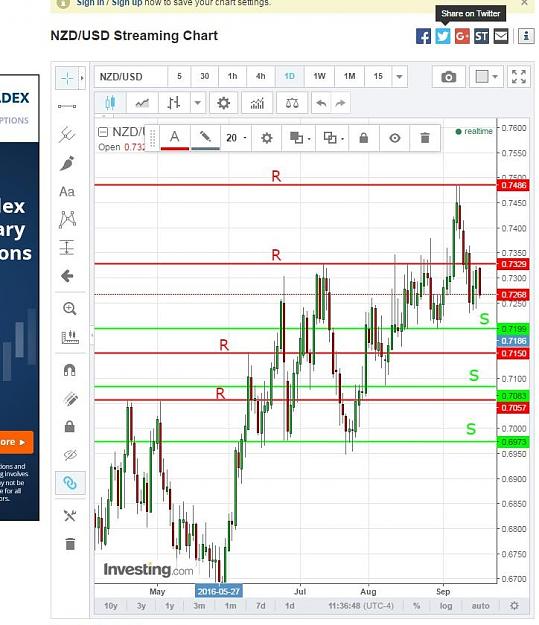Screen dimensions: 539x625
Task: Open the drawing tools properties icon
Action: pyautogui.click(x=70, y=516)
